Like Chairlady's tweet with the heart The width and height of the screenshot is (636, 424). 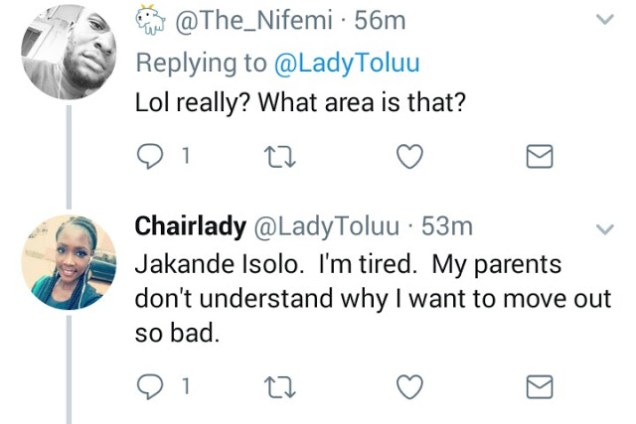click(x=409, y=385)
